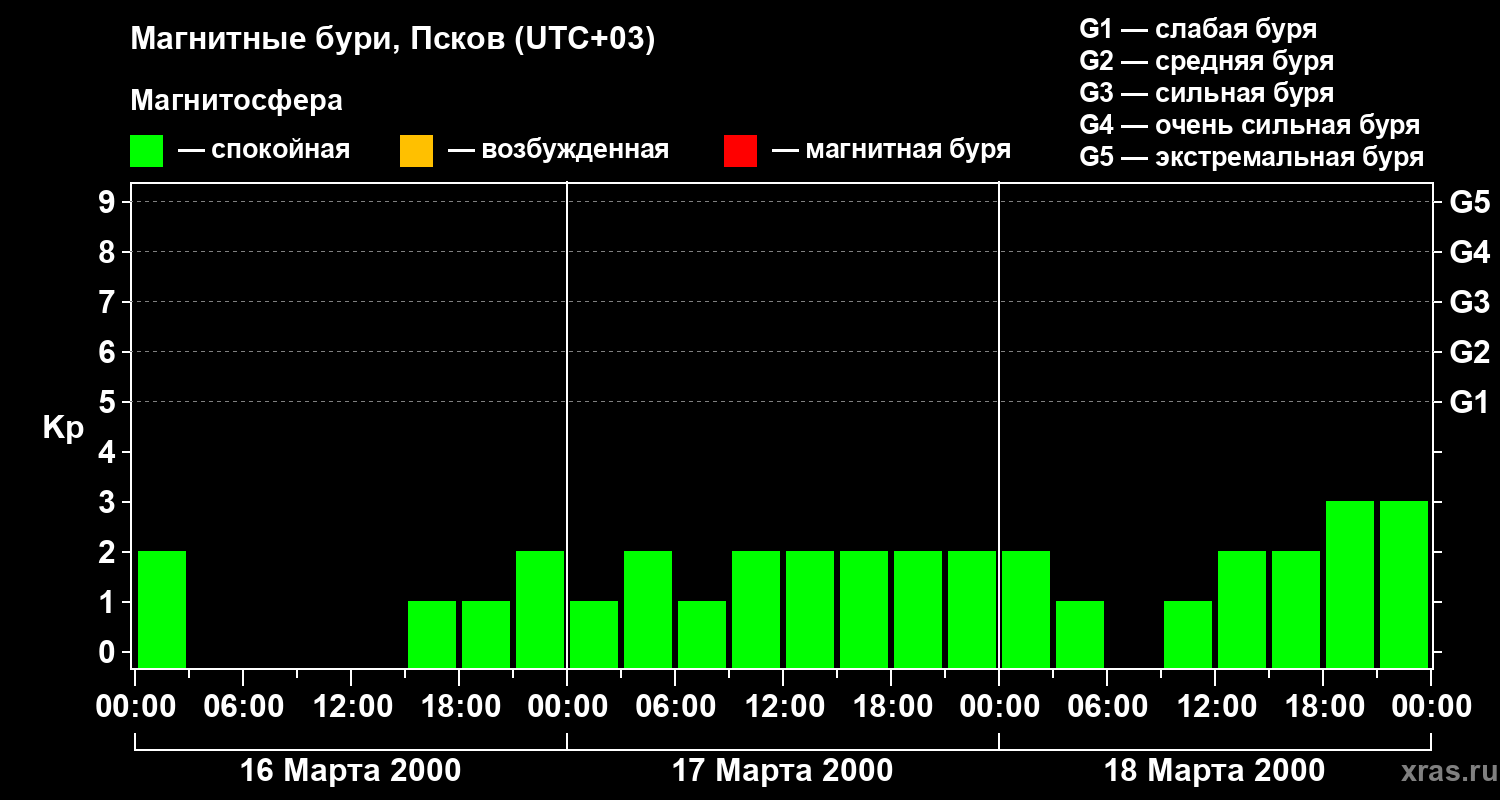Click the Kp 1 bar at 06:00–09:00 on 17 March
Image resolution: width=1500 pixels, height=800 pixels.
702,633
